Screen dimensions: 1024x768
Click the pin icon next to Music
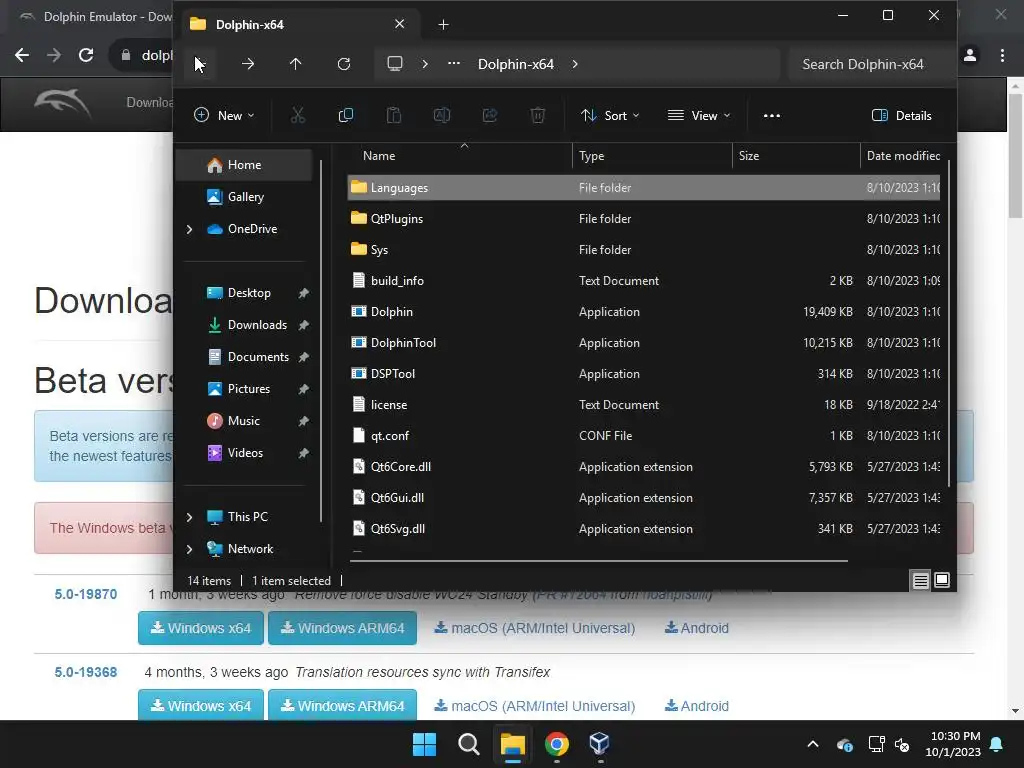[304, 422]
